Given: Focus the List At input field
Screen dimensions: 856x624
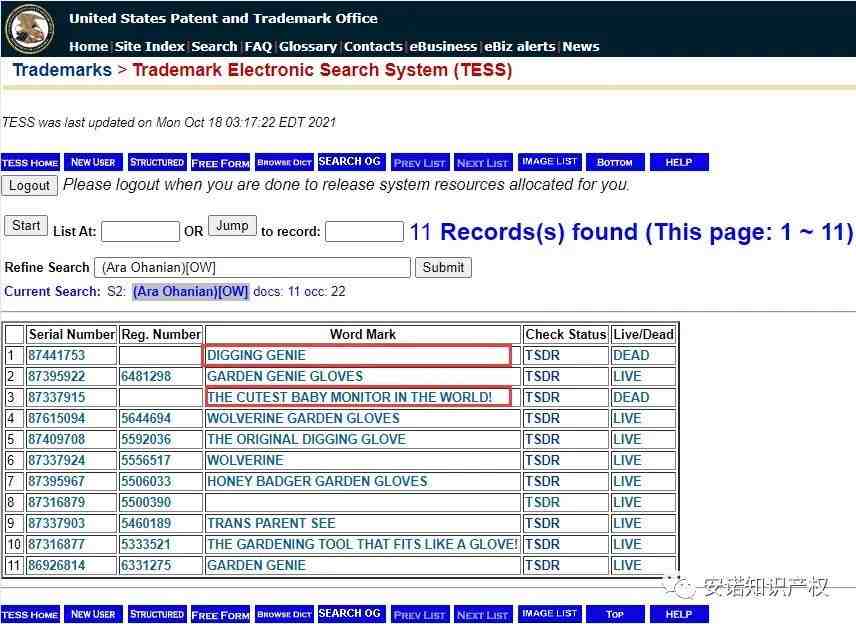Looking at the screenshot, I should click(x=140, y=231).
